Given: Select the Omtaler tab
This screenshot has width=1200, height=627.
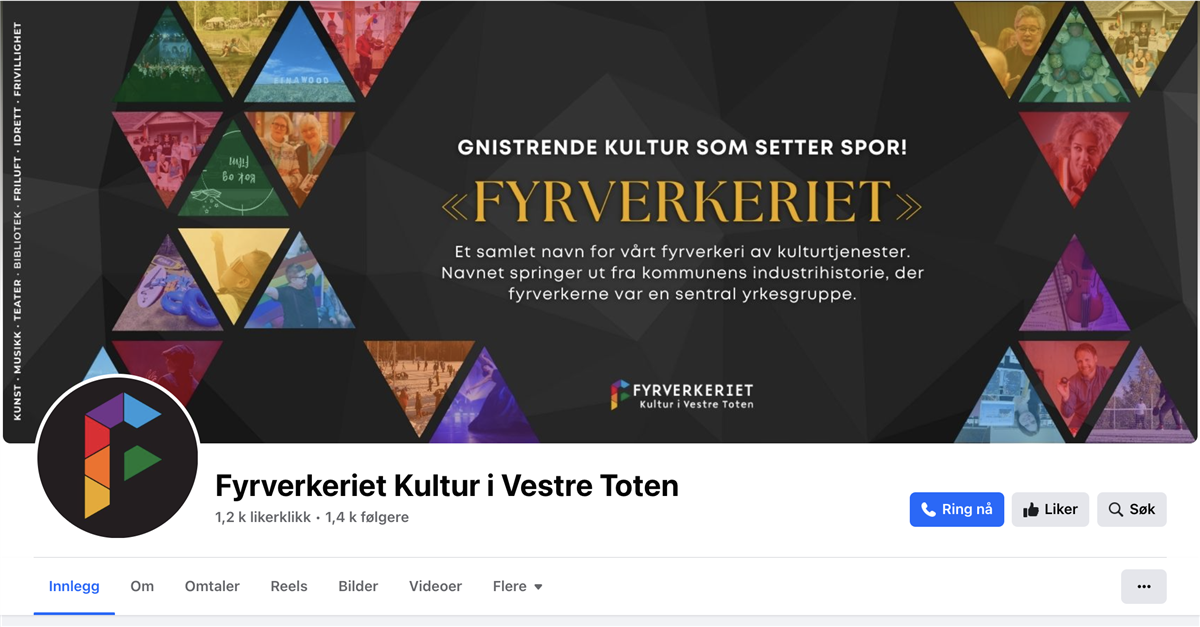Looking at the screenshot, I should click(x=212, y=586).
